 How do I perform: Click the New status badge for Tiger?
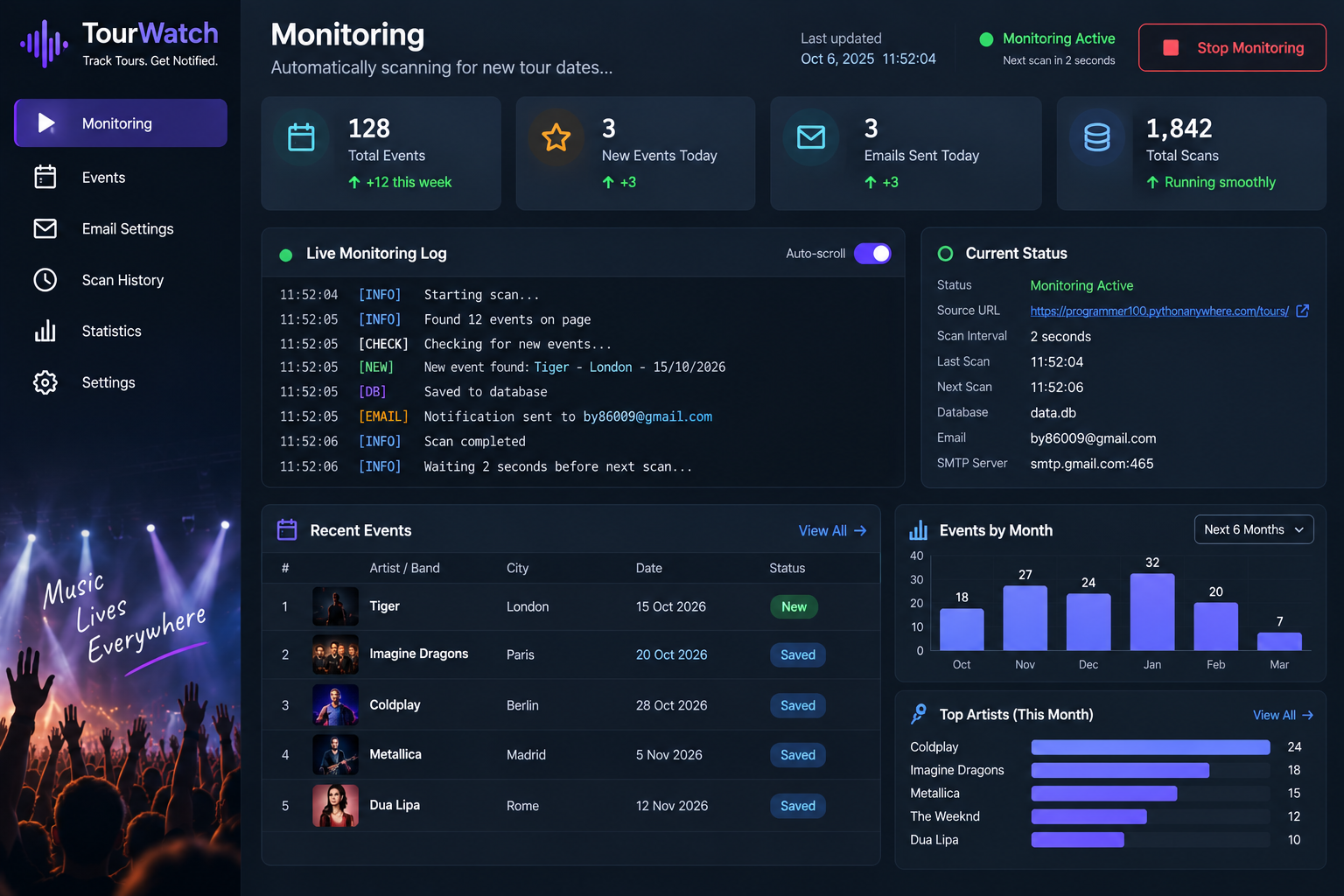click(794, 606)
